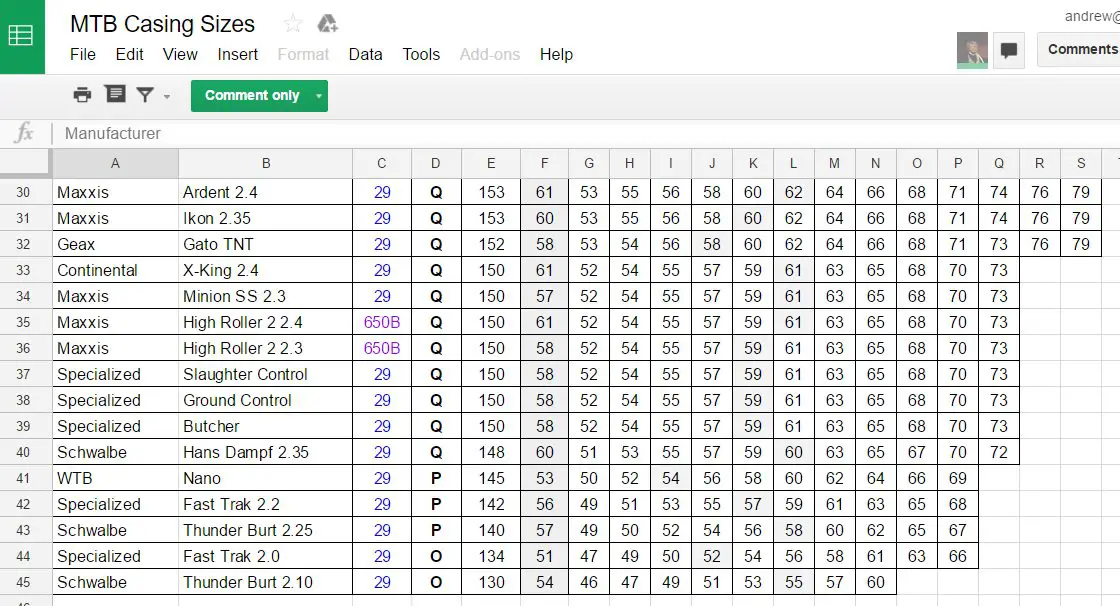Viewport: 1120px width, 606px height.
Task: Click the Gato TNT cell
Action: click(x=266, y=244)
